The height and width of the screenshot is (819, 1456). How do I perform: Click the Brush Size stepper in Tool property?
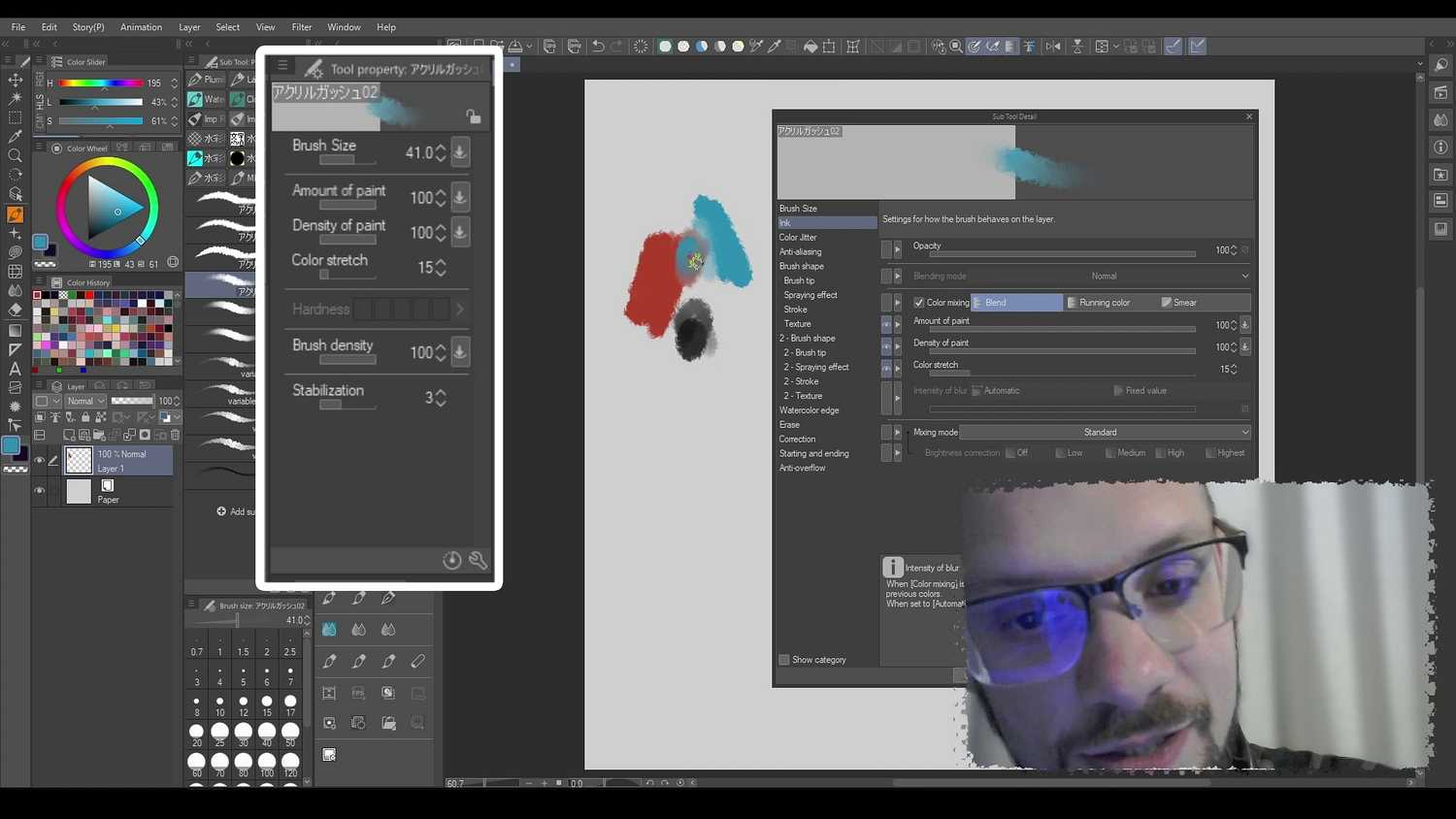[441, 152]
